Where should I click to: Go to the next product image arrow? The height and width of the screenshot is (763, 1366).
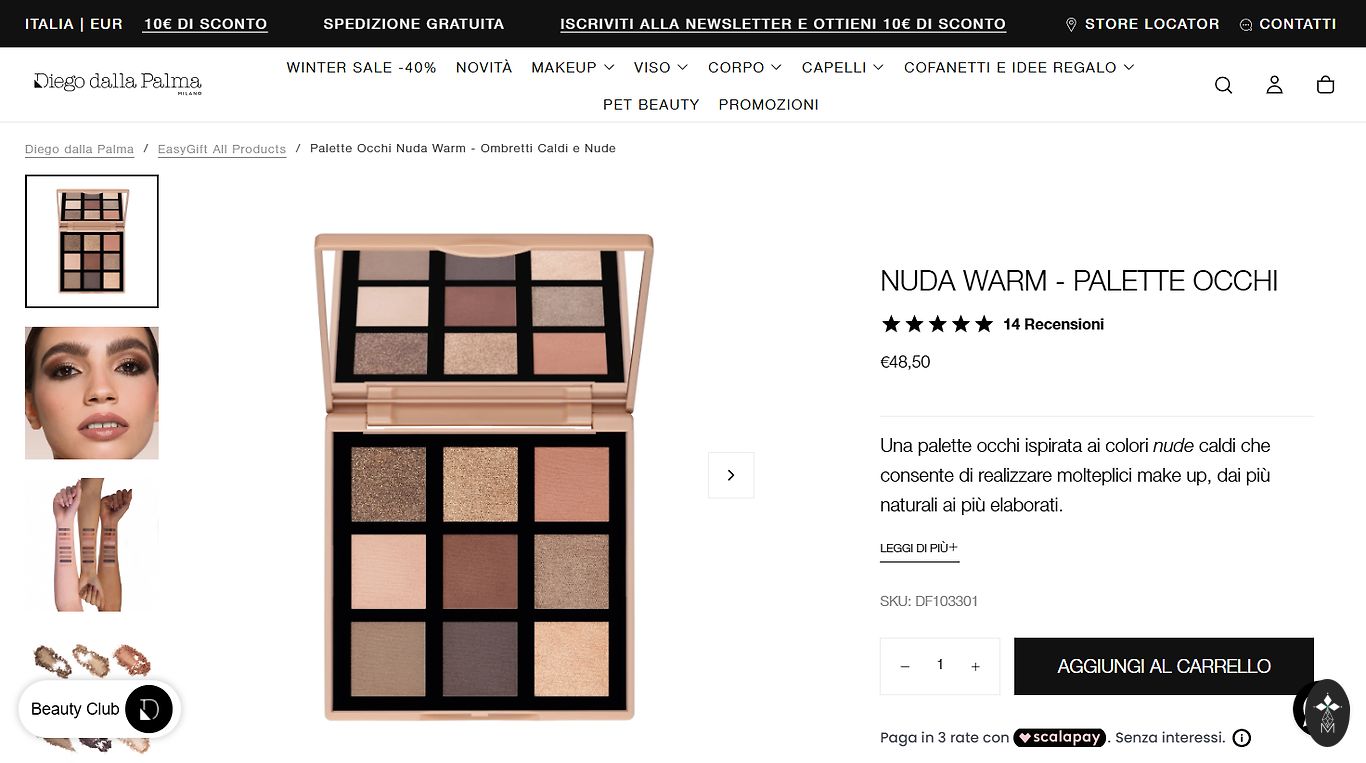[x=731, y=475]
